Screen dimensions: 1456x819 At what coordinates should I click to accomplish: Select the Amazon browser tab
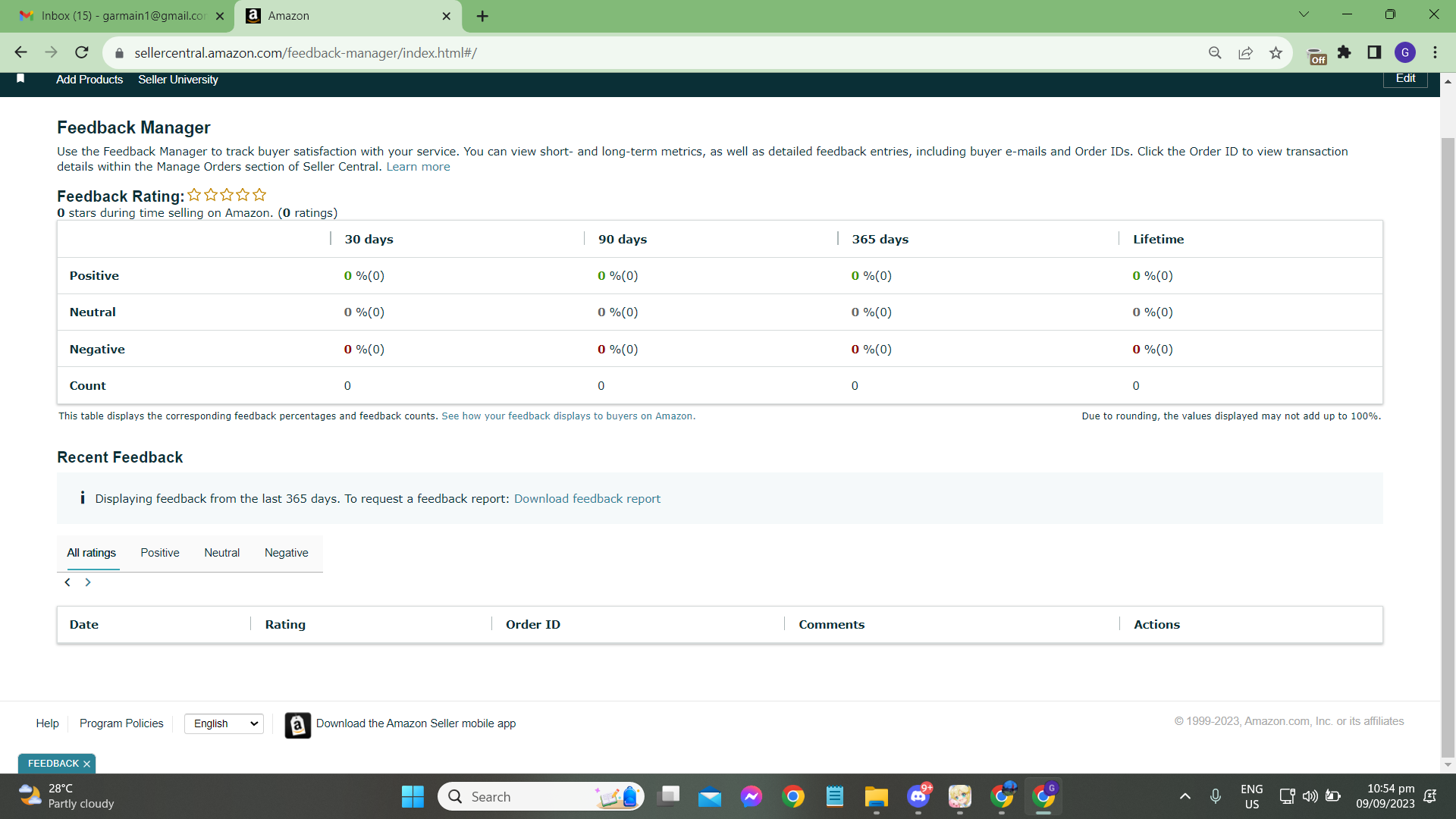[349, 16]
